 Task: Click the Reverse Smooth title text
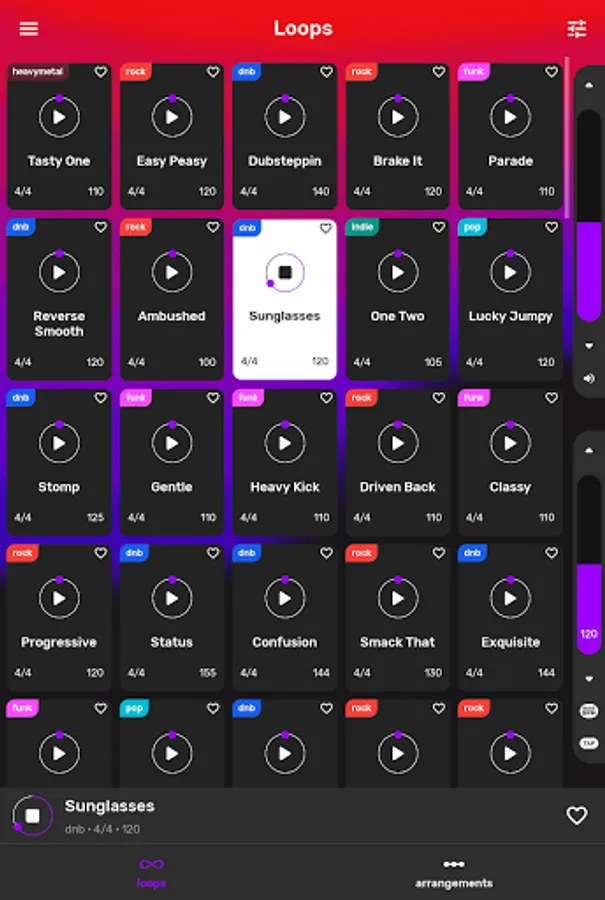pyautogui.click(x=59, y=324)
